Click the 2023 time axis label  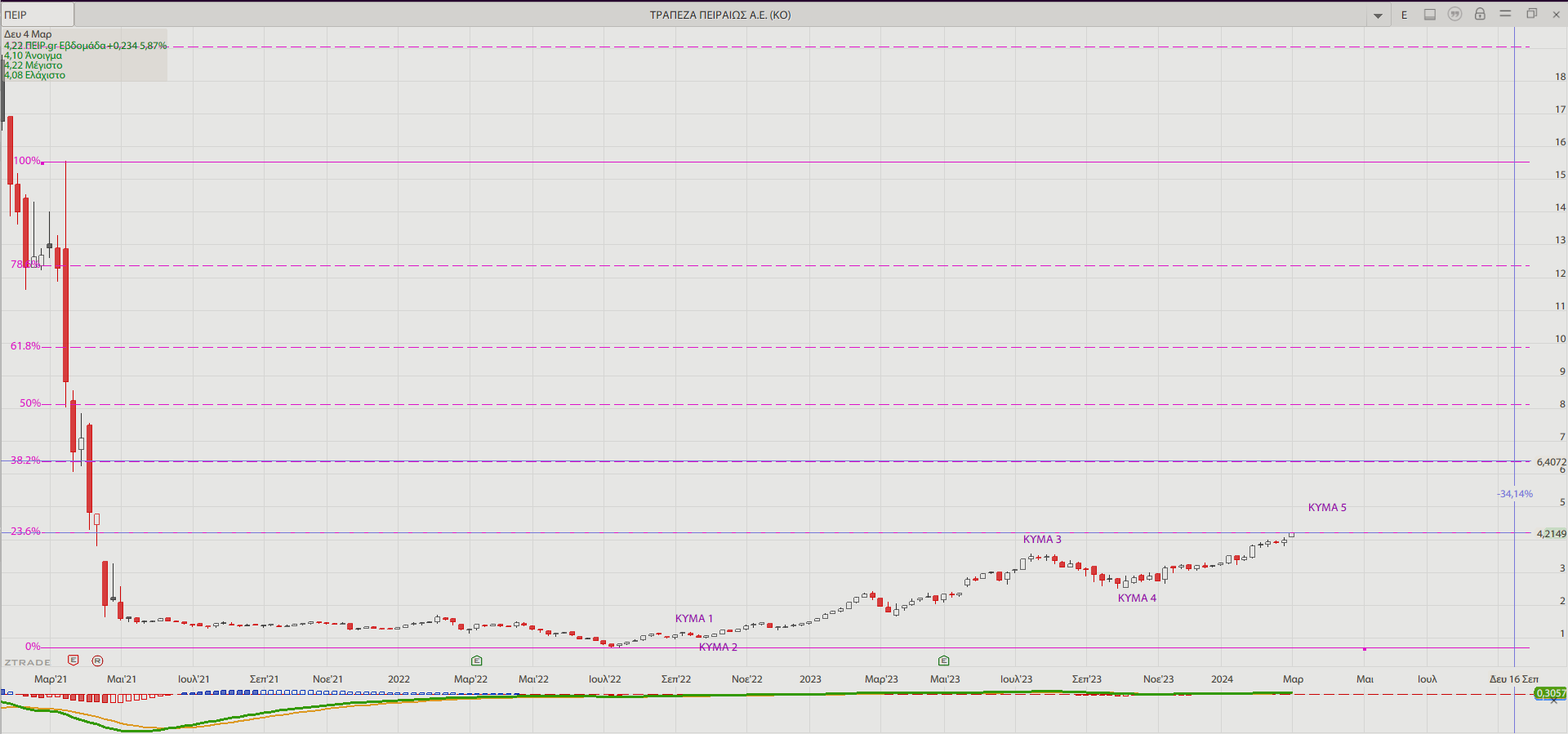(x=810, y=679)
